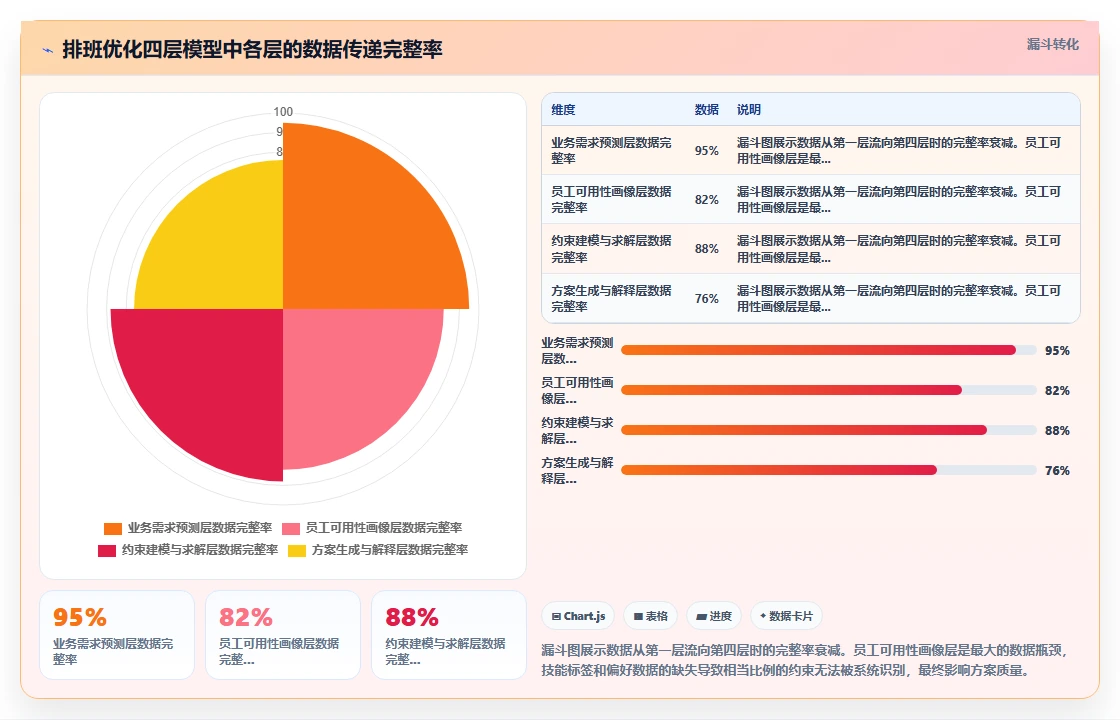Click the 88% cell in the table
Image resolution: width=1120 pixels, height=720 pixels.
coord(706,249)
